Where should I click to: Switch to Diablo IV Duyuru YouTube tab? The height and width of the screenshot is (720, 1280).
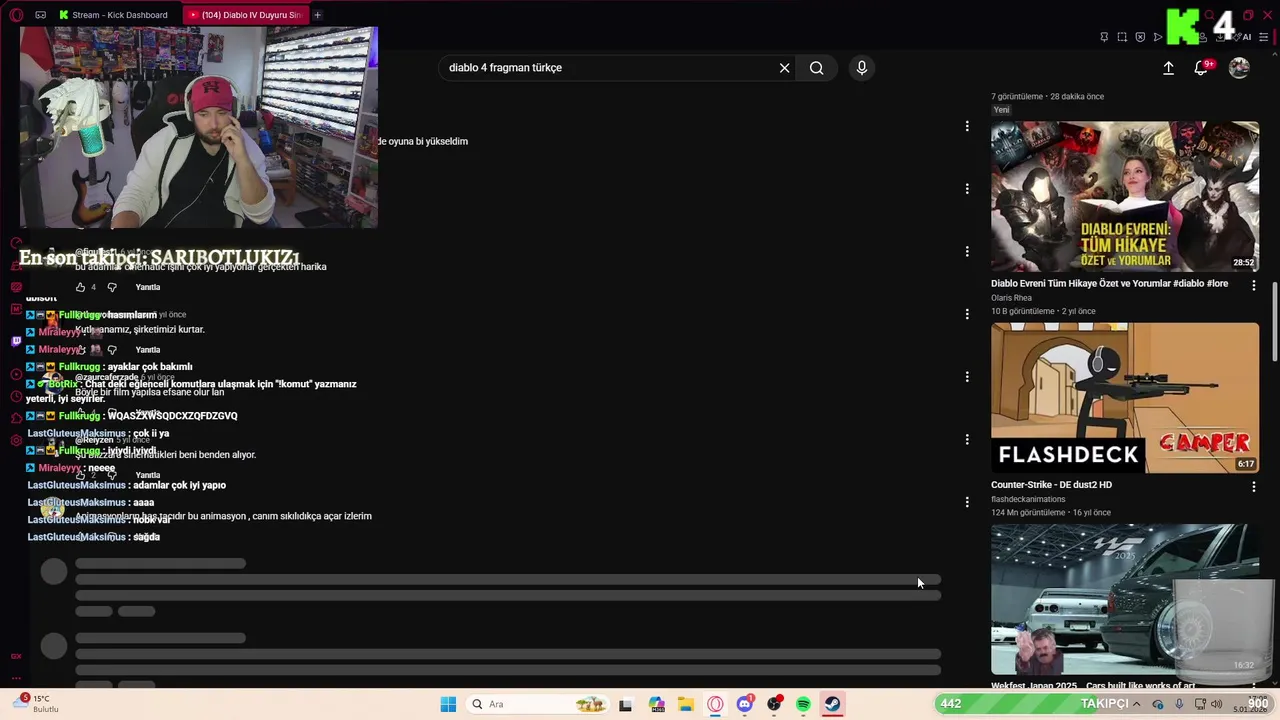tap(246, 15)
